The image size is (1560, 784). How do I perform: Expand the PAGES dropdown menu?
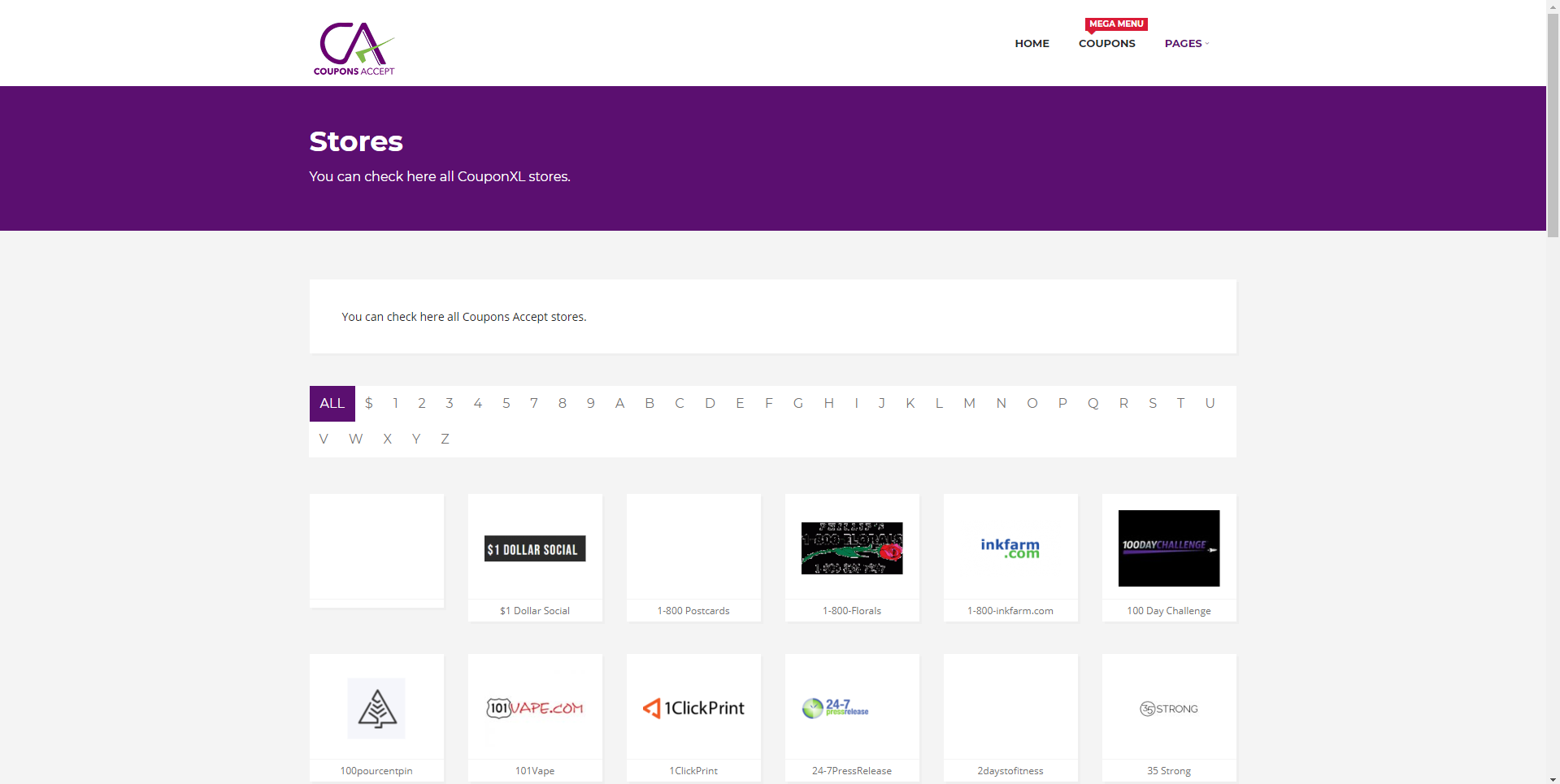point(1187,44)
